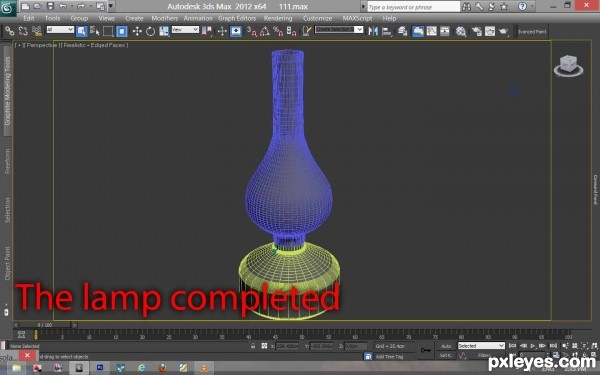Open the Animation menu
This screenshot has width=600, height=375.
198,18
